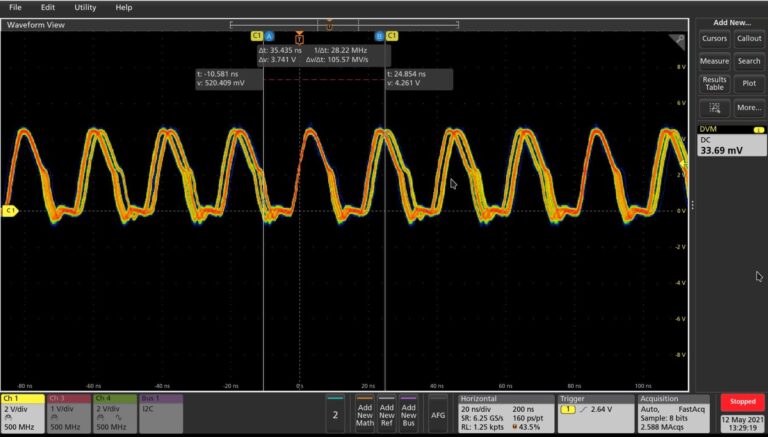Click the Add New Ref icon button
The image size is (768, 437).
[x=386, y=413]
